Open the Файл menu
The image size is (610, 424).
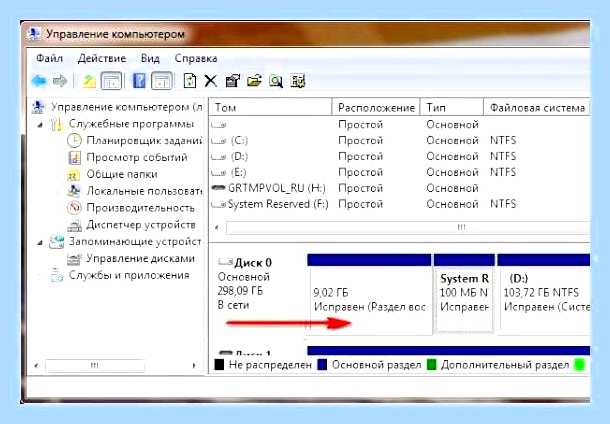pos(49,58)
